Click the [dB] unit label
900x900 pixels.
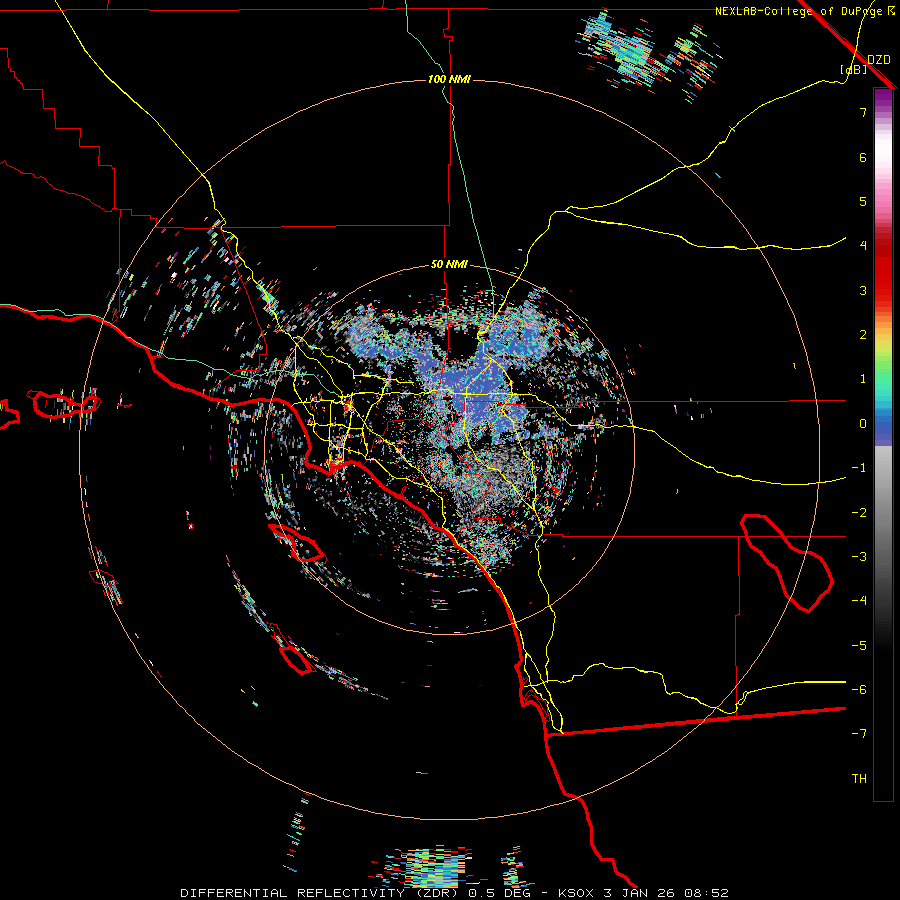point(854,69)
